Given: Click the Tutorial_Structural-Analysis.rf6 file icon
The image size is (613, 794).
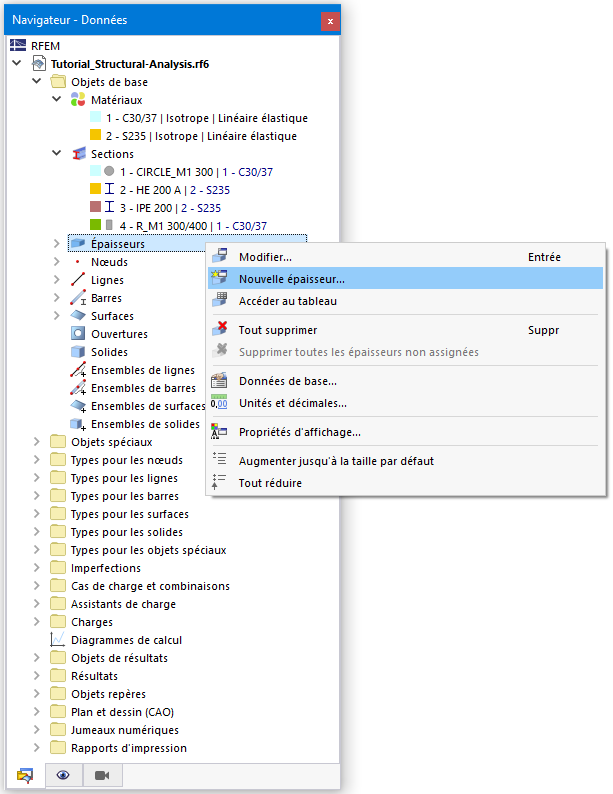Looking at the screenshot, I should point(39,64).
